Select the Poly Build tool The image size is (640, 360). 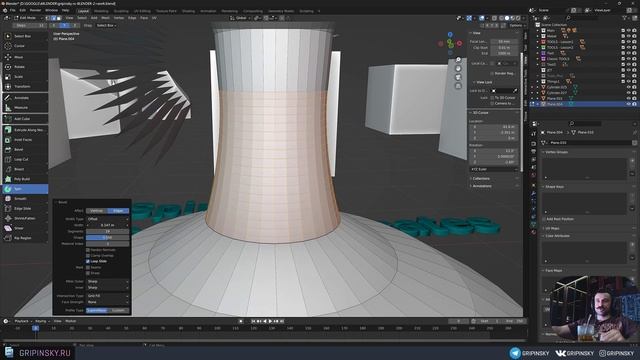25,179
